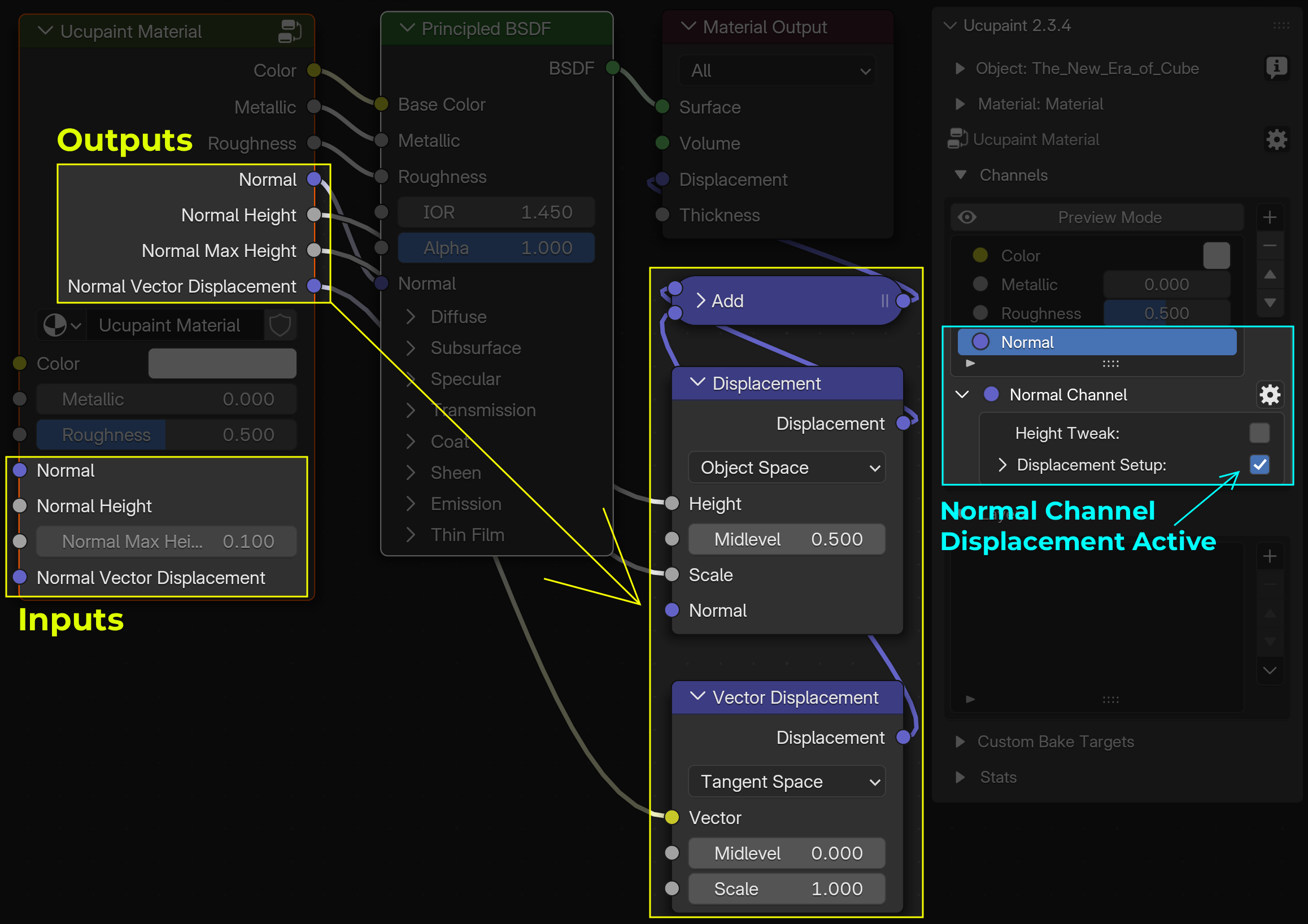Click the fake user shield icon
The width and height of the screenshot is (1308, 924).
coord(280,325)
